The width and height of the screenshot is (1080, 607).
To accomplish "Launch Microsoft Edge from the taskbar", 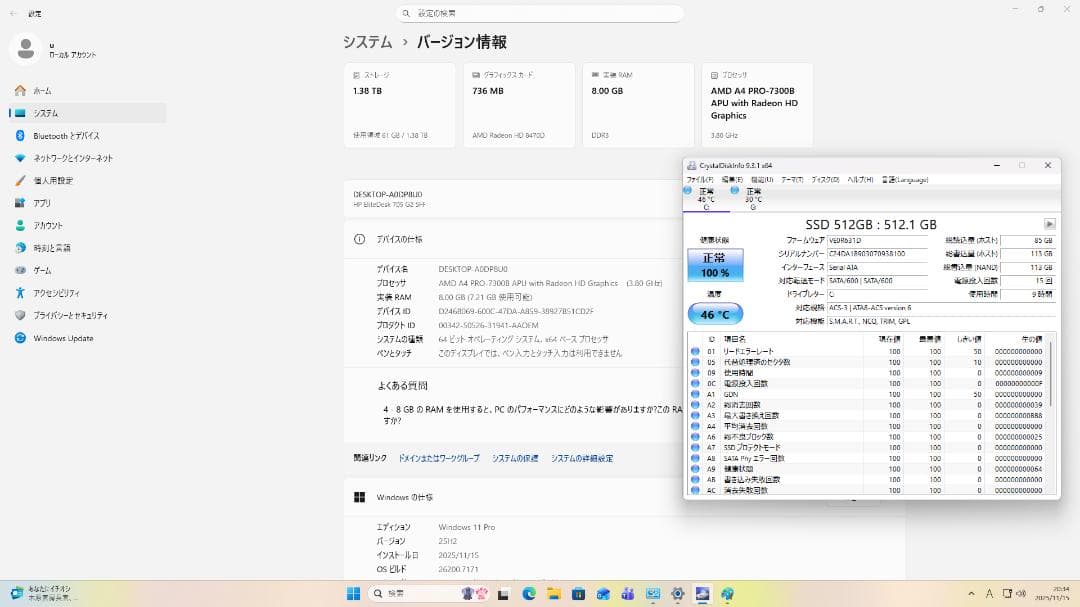I will click(x=528, y=593).
